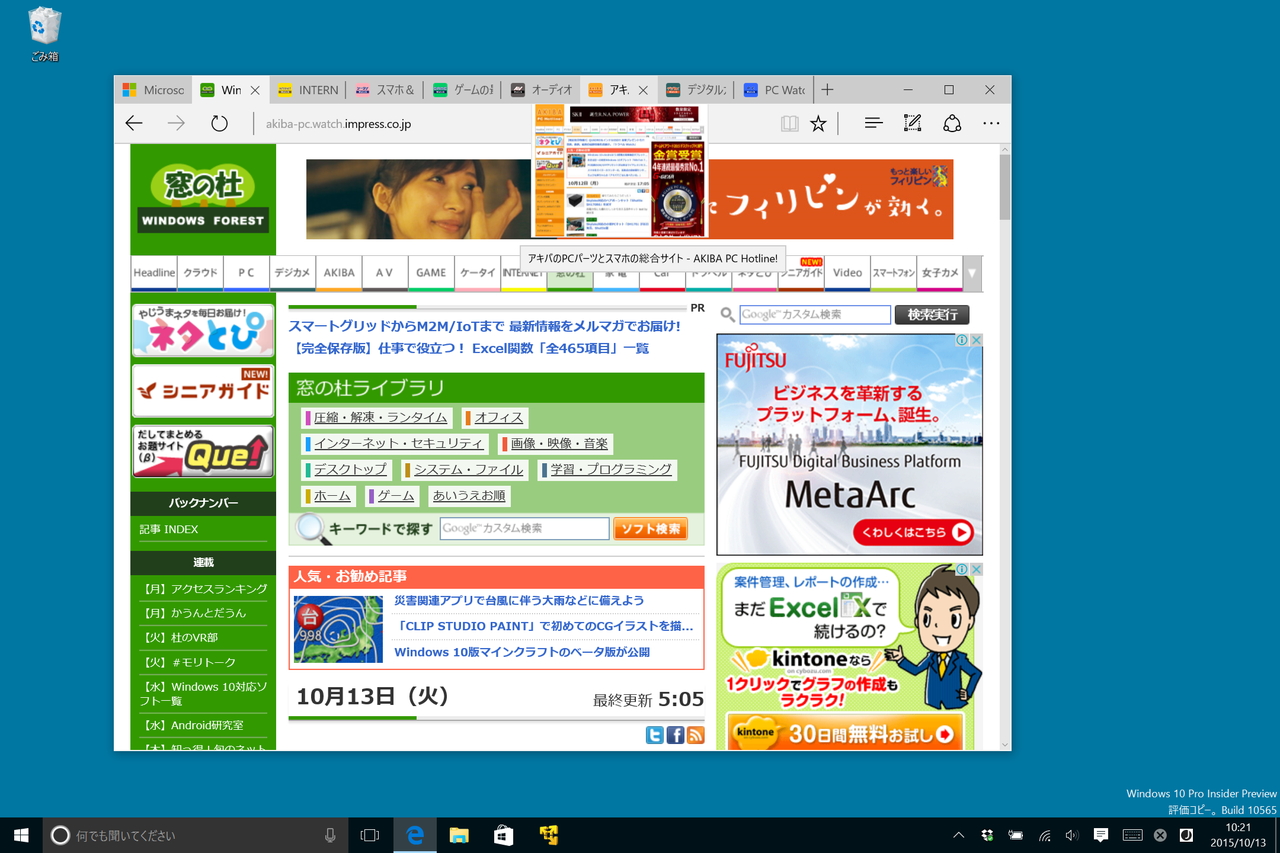
Task: Click the Google custom search field
Action: [812, 314]
